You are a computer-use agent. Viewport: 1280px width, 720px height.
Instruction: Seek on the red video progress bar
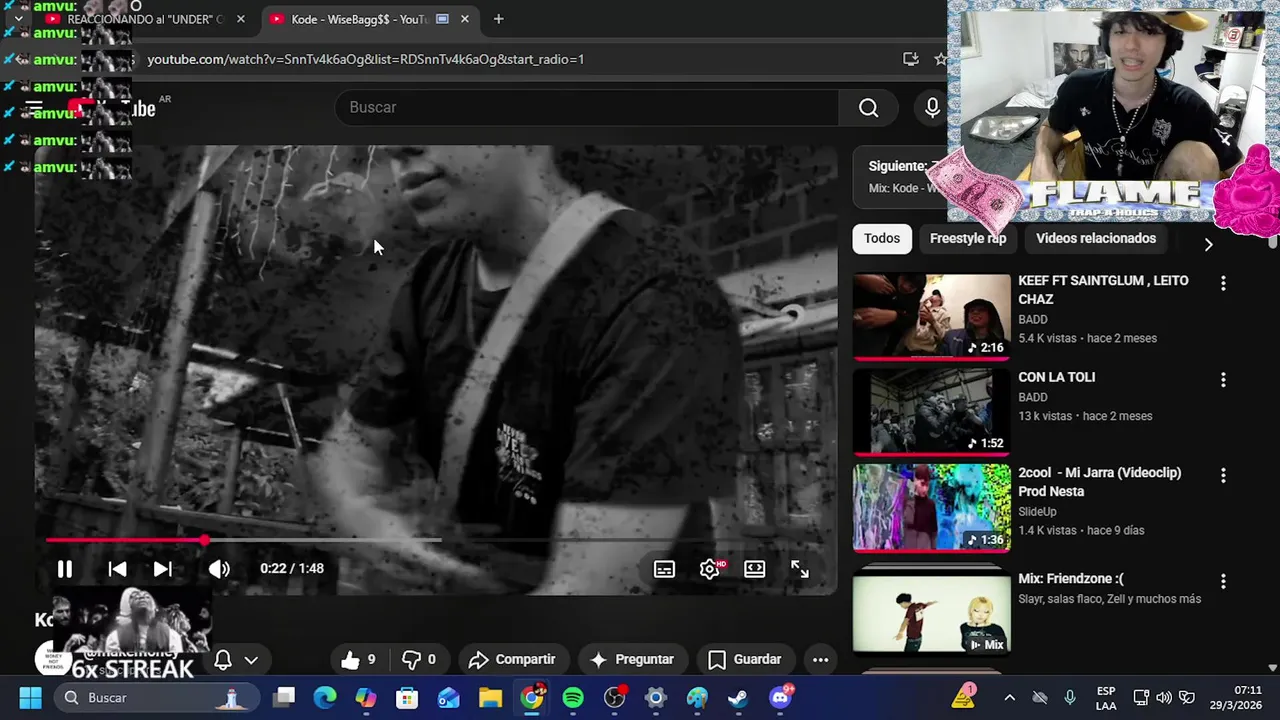point(436,540)
